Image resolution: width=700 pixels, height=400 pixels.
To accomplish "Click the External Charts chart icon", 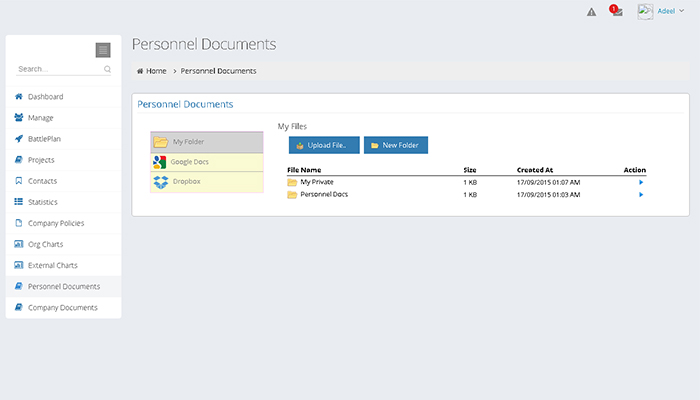I will [19, 265].
